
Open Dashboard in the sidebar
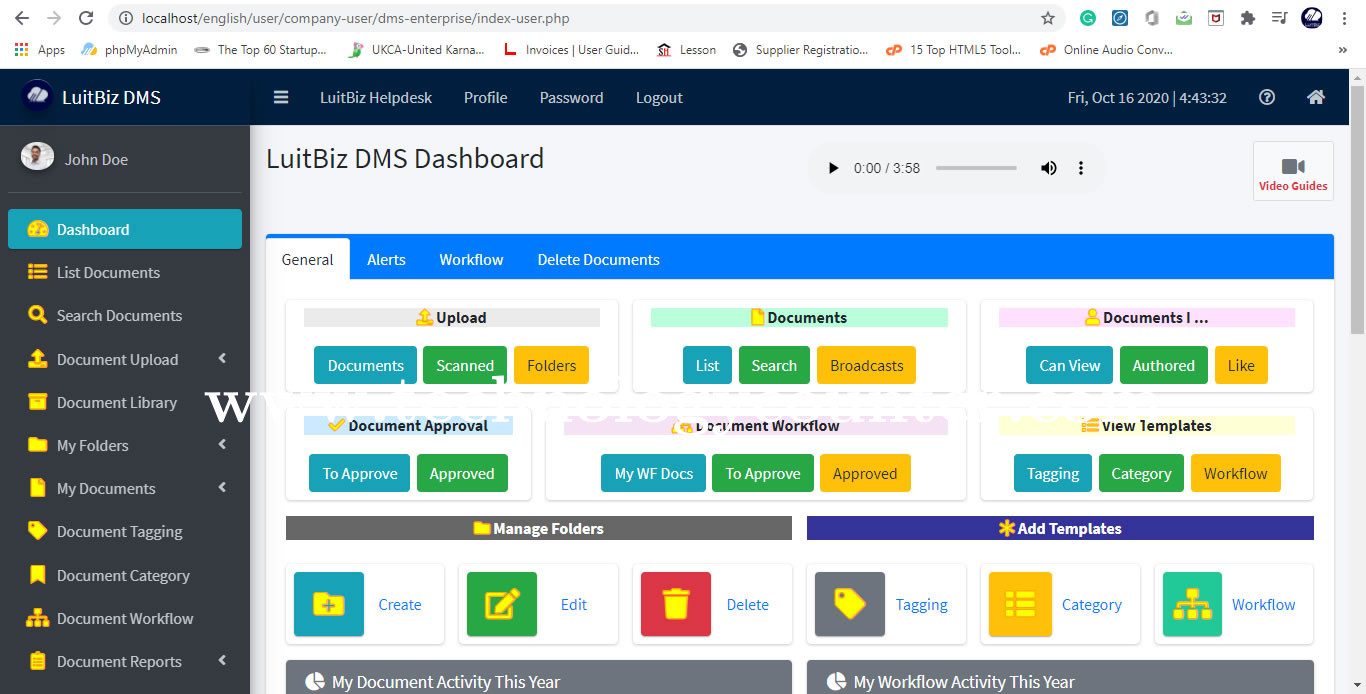(125, 229)
